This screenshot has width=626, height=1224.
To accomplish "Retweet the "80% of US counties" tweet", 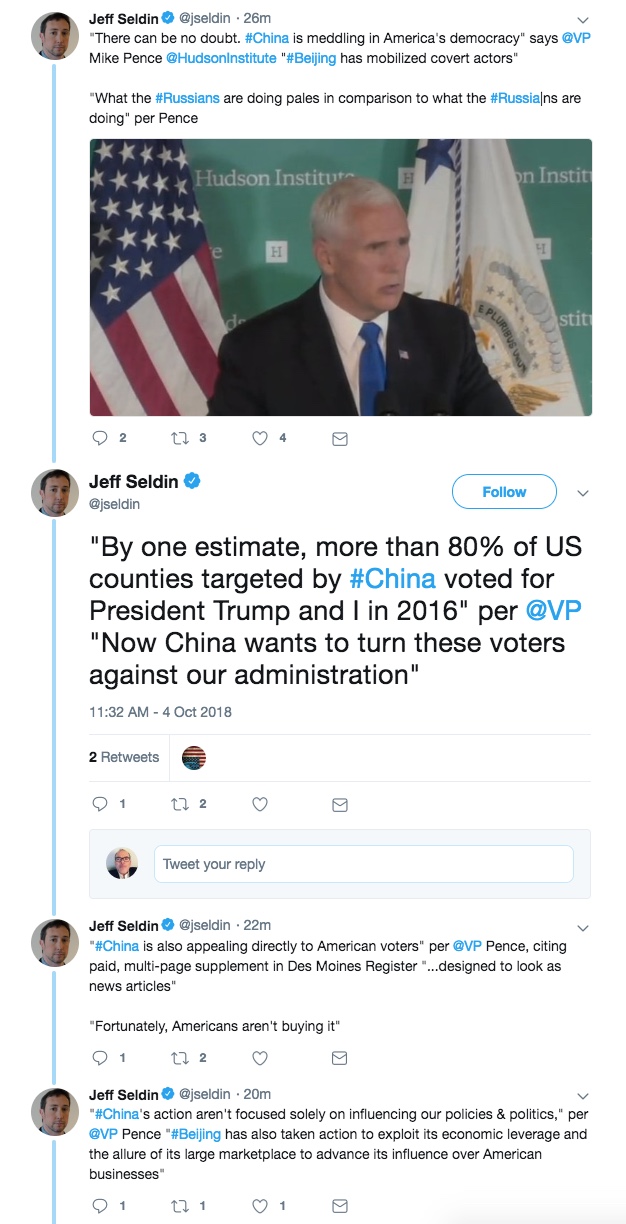I will pyautogui.click(x=180, y=804).
